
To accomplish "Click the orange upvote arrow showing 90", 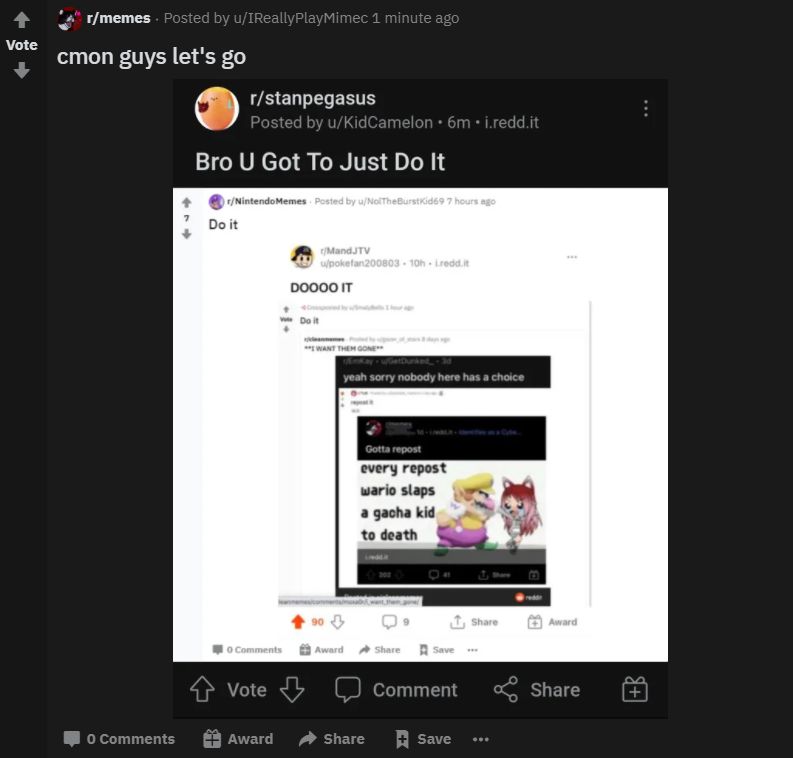I will pyautogui.click(x=297, y=621).
